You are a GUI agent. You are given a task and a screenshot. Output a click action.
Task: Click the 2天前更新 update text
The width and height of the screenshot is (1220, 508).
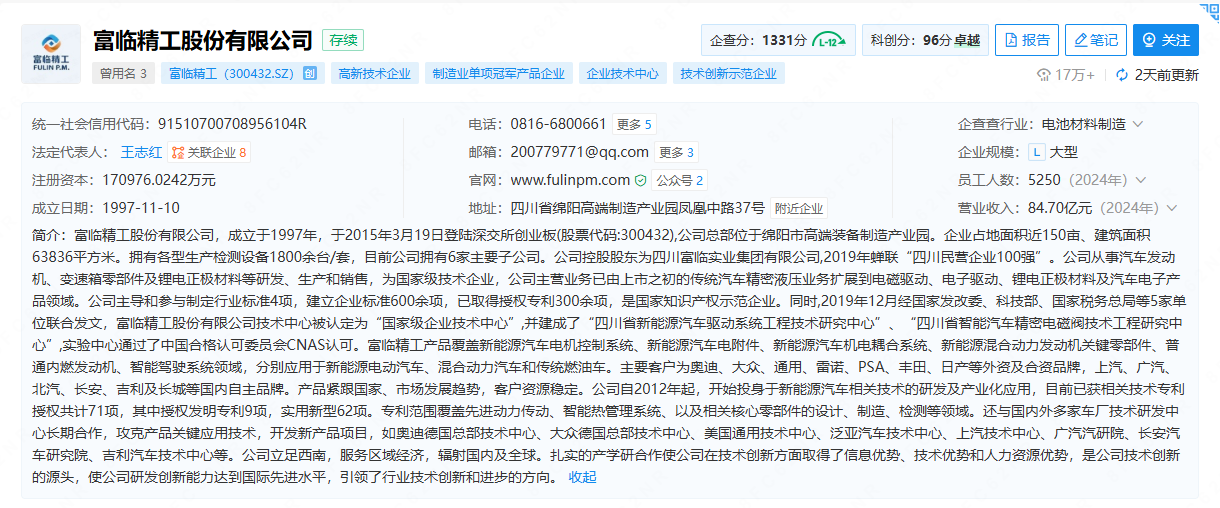click(x=1166, y=74)
